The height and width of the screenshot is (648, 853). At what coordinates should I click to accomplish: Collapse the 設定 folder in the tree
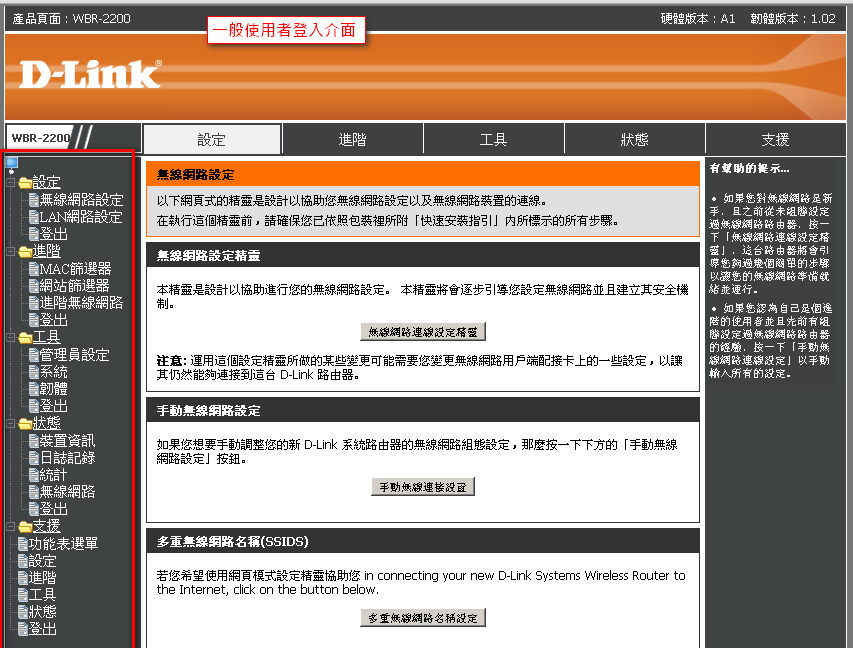pos(10,183)
